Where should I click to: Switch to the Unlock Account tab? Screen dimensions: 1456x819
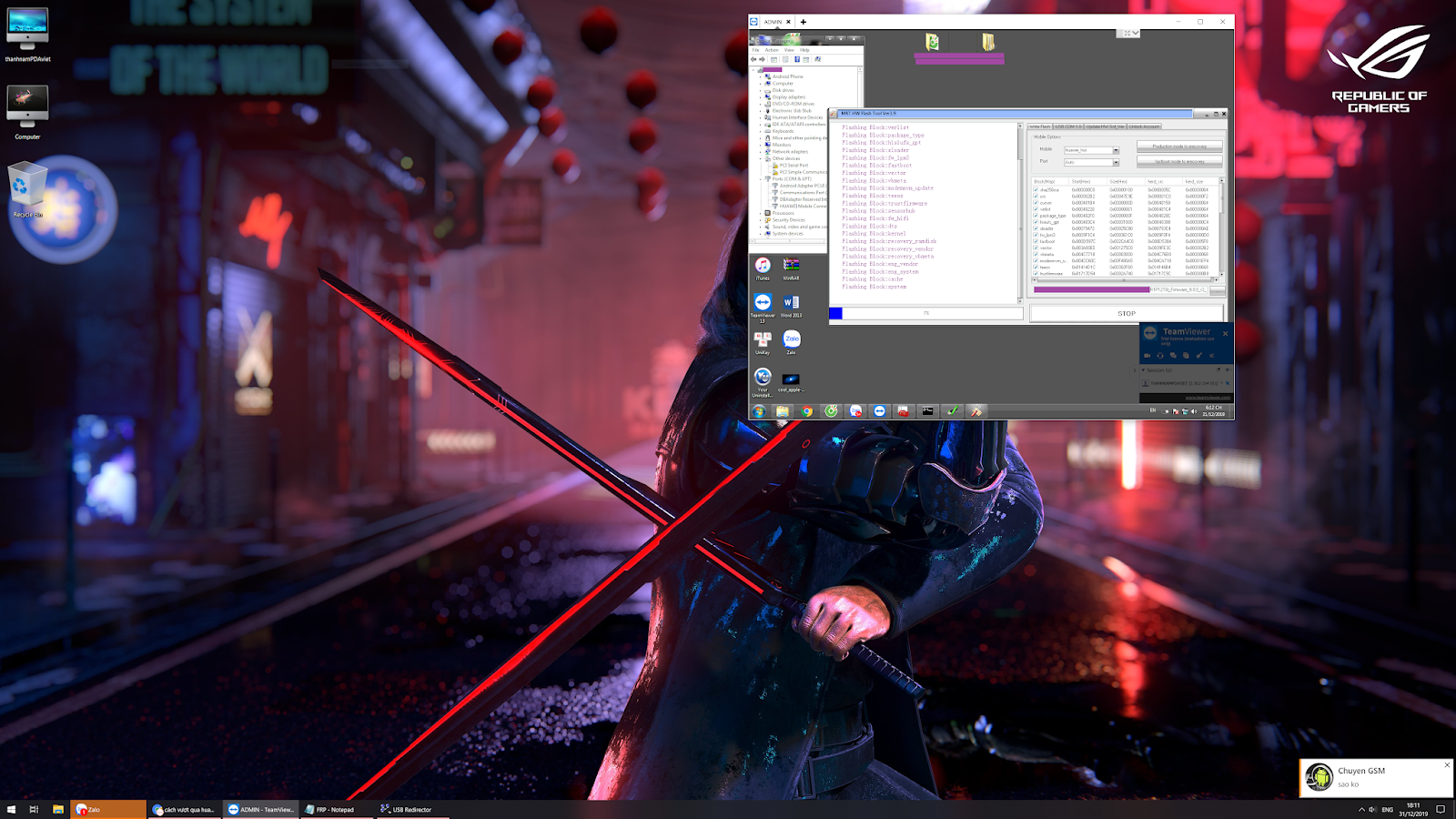1145,126
